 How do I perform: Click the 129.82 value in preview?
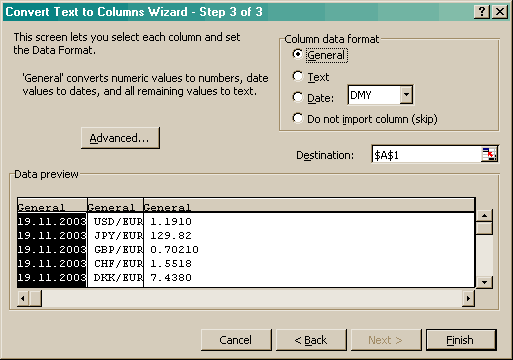point(171,236)
